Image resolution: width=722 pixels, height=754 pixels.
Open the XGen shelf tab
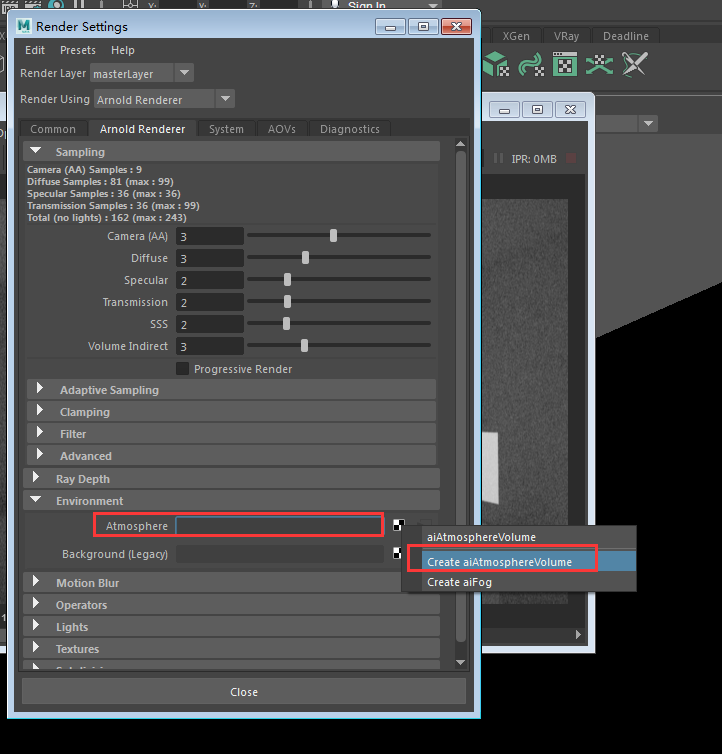click(516, 36)
